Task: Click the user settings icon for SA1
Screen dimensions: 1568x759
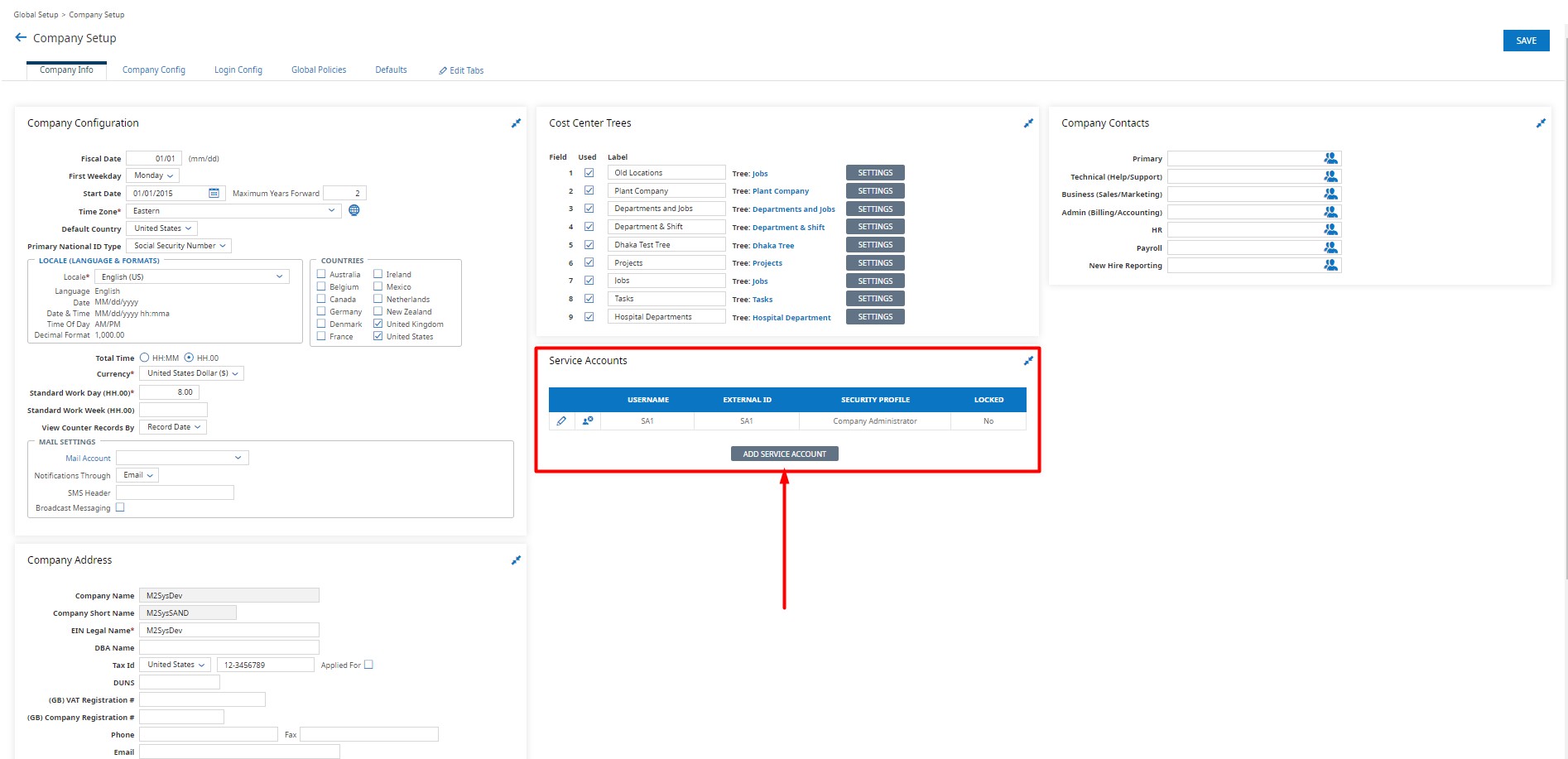Action: click(x=588, y=421)
